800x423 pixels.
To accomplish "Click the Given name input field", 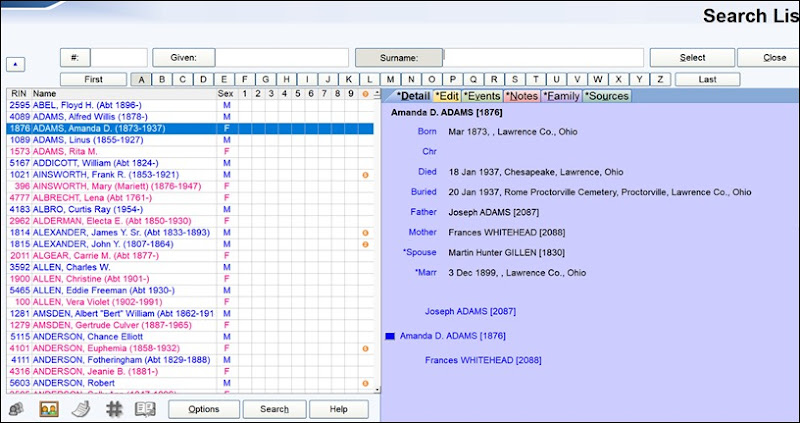I will 282,58.
